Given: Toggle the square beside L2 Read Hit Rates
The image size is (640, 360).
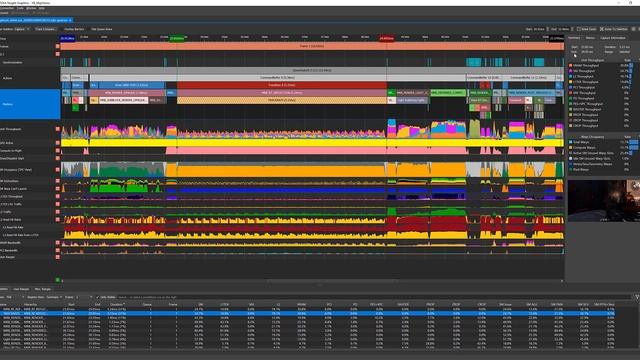Looking at the screenshot, I should click(x=58, y=220).
